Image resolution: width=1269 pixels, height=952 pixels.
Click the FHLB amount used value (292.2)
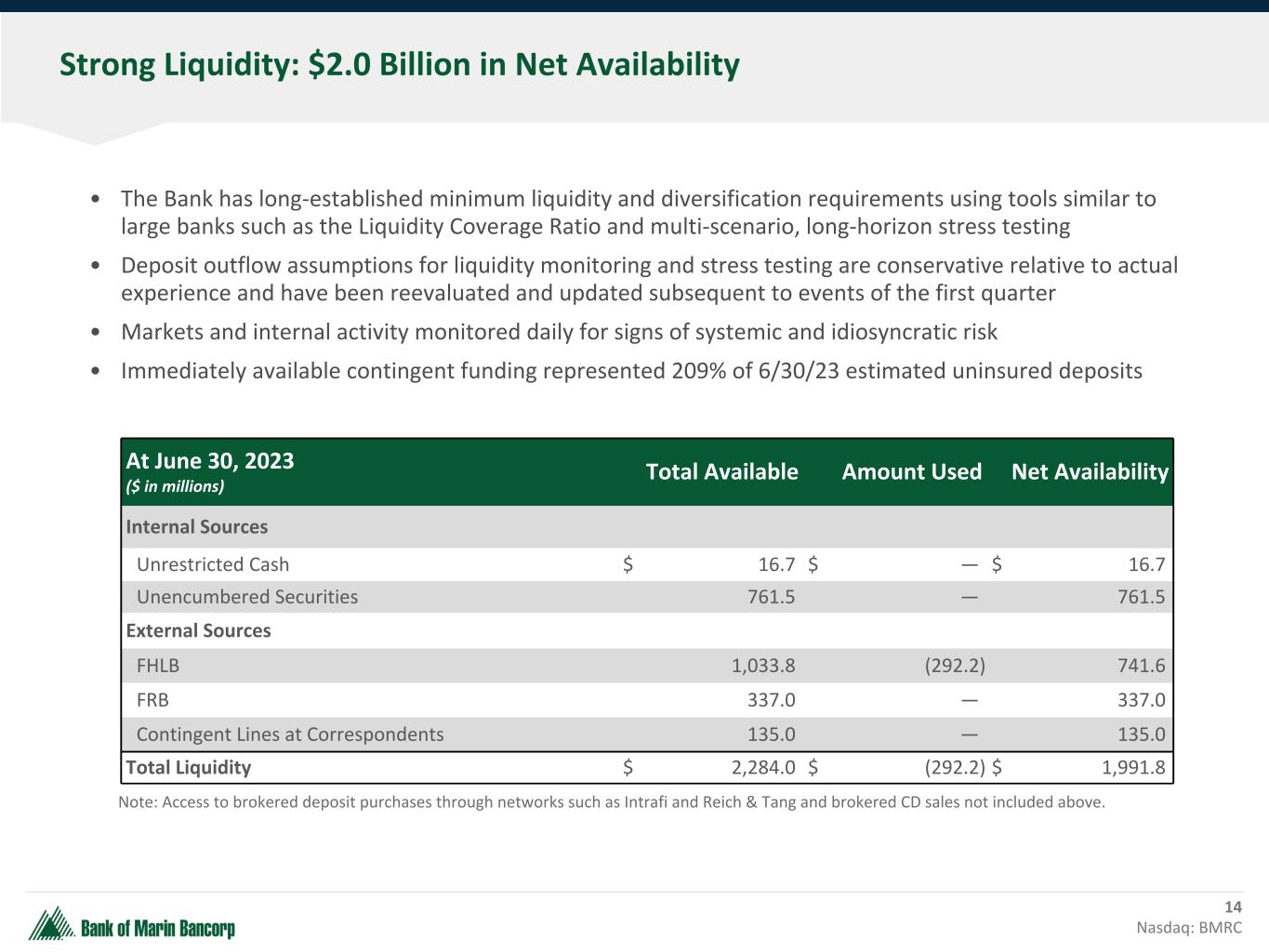click(x=955, y=666)
